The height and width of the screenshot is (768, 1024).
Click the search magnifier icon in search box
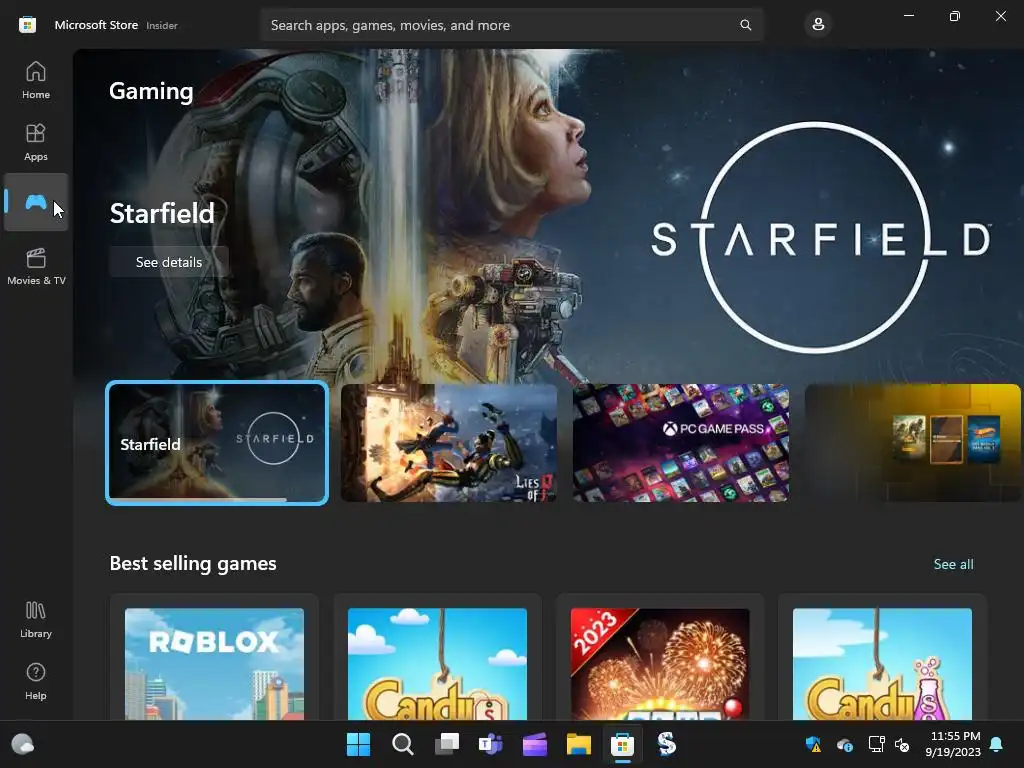[x=745, y=25]
